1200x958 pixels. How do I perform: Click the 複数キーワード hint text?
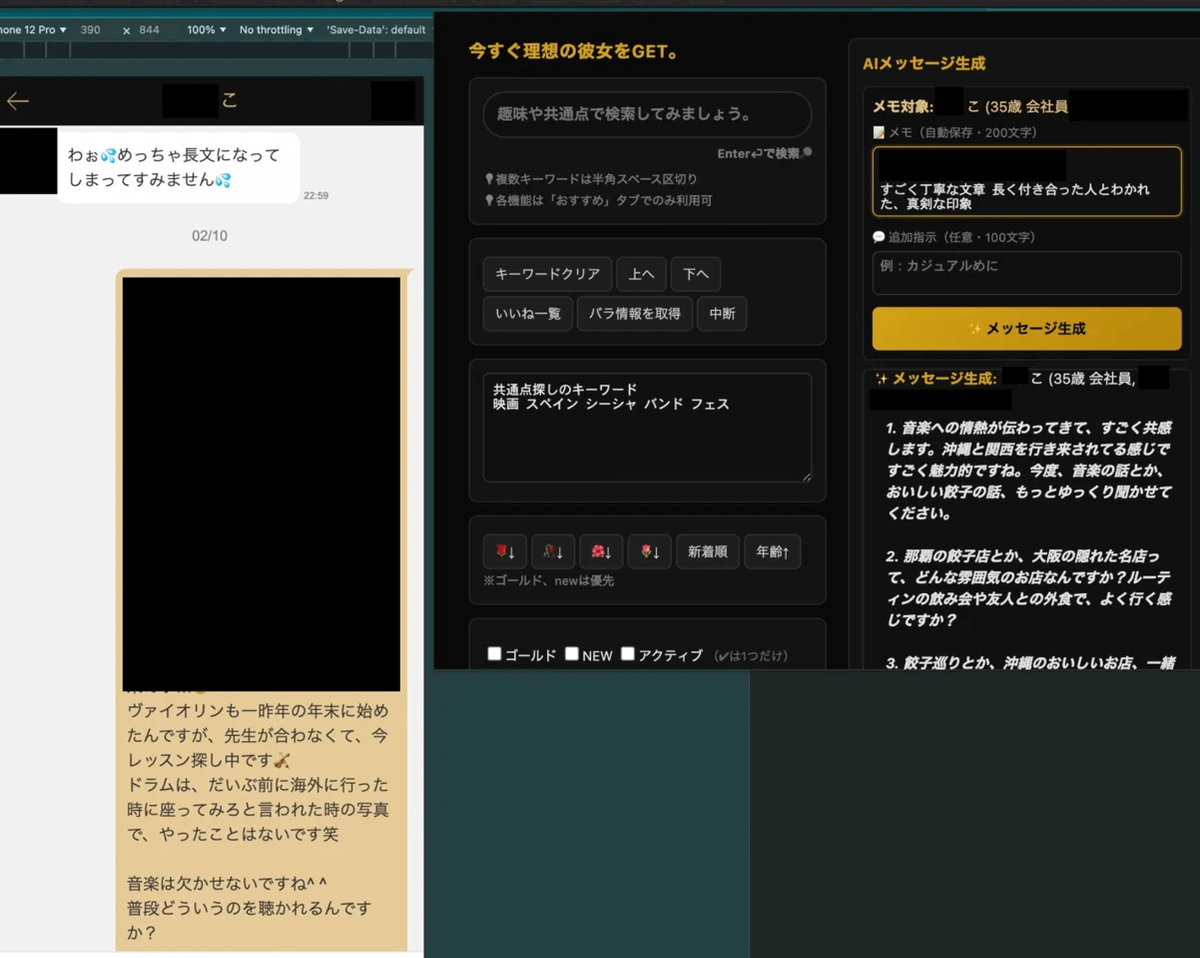(591, 179)
